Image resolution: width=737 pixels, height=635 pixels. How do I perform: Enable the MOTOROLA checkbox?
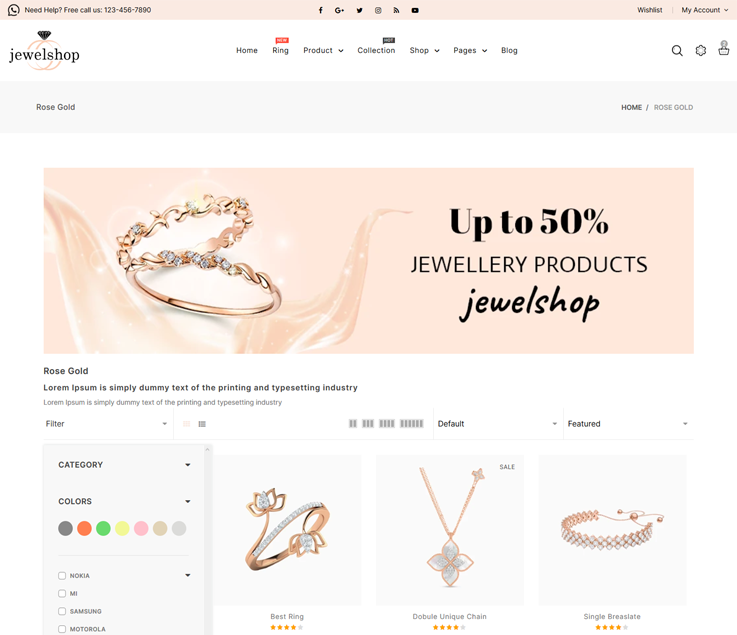62,629
